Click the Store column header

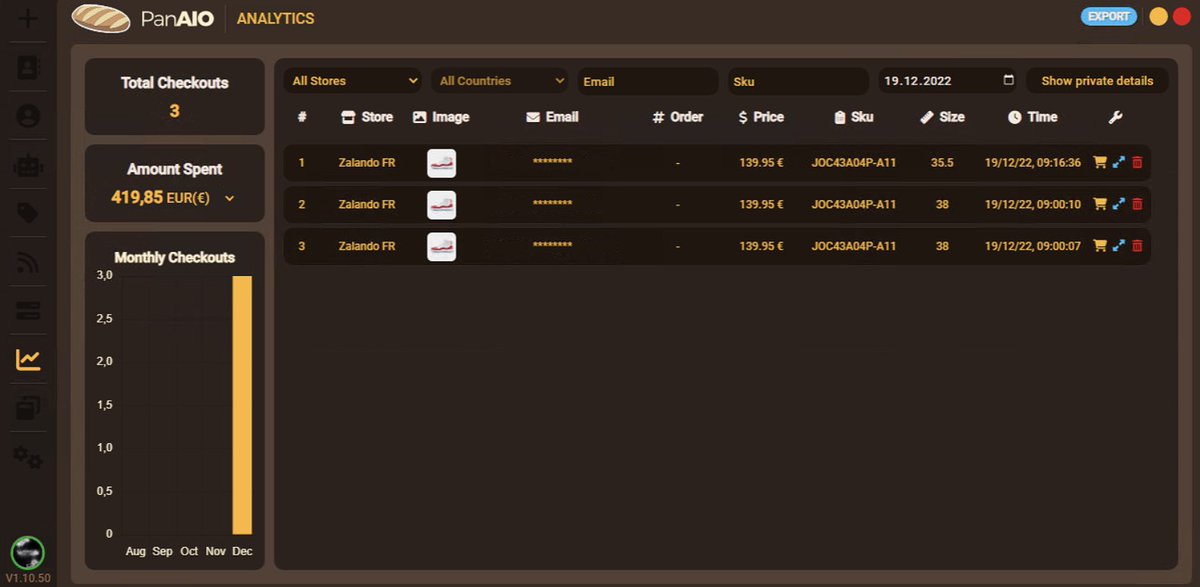click(367, 117)
